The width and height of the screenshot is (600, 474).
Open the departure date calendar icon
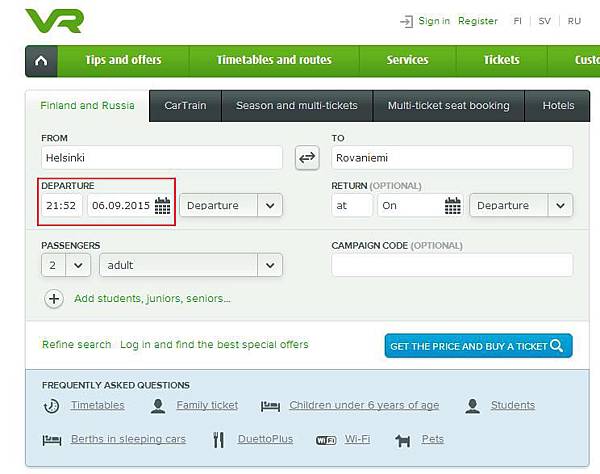pyautogui.click(x=162, y=205)
